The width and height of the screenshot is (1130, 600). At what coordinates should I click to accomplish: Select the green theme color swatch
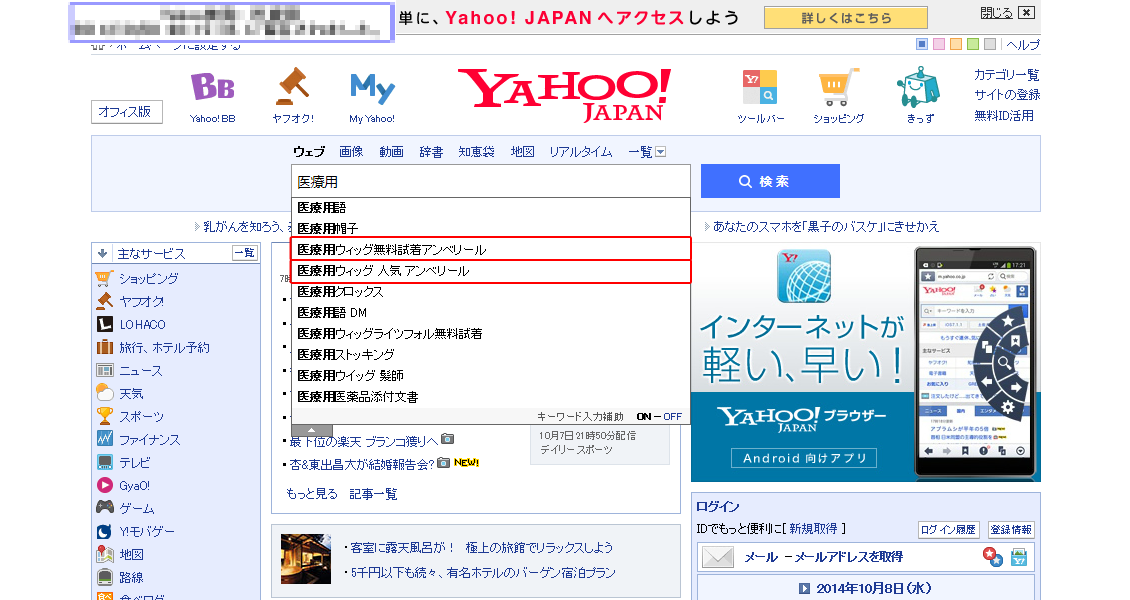click(973, 45)
